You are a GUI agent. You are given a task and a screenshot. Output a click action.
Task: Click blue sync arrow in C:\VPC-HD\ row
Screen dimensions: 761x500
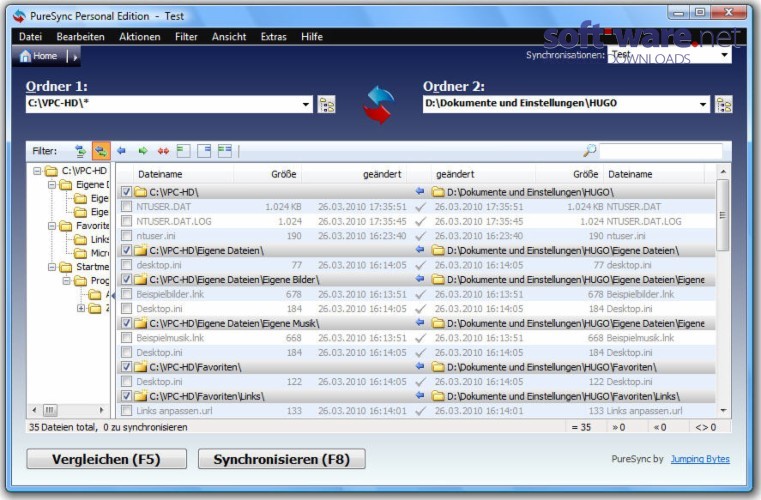pyautogui.click(x=420, y=192)
